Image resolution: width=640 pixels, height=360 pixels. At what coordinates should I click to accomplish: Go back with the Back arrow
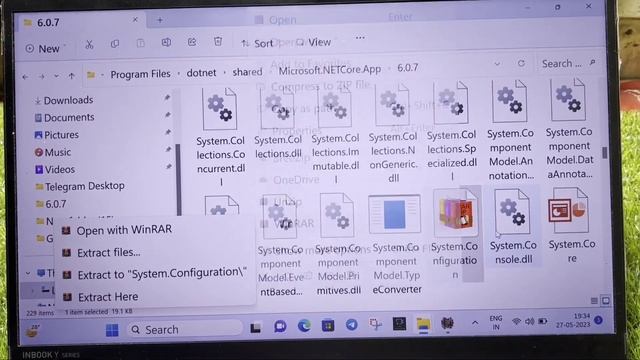pos(25,77)
